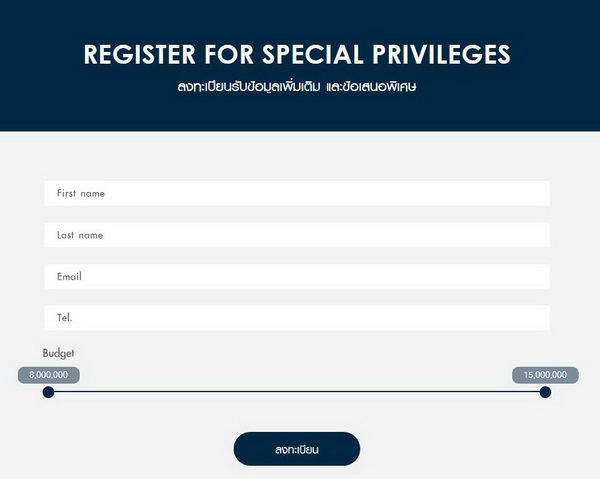The image size is (600, 479).
Task: Click the Thai subtitle below the heading
Action: (x=297, y=87)
